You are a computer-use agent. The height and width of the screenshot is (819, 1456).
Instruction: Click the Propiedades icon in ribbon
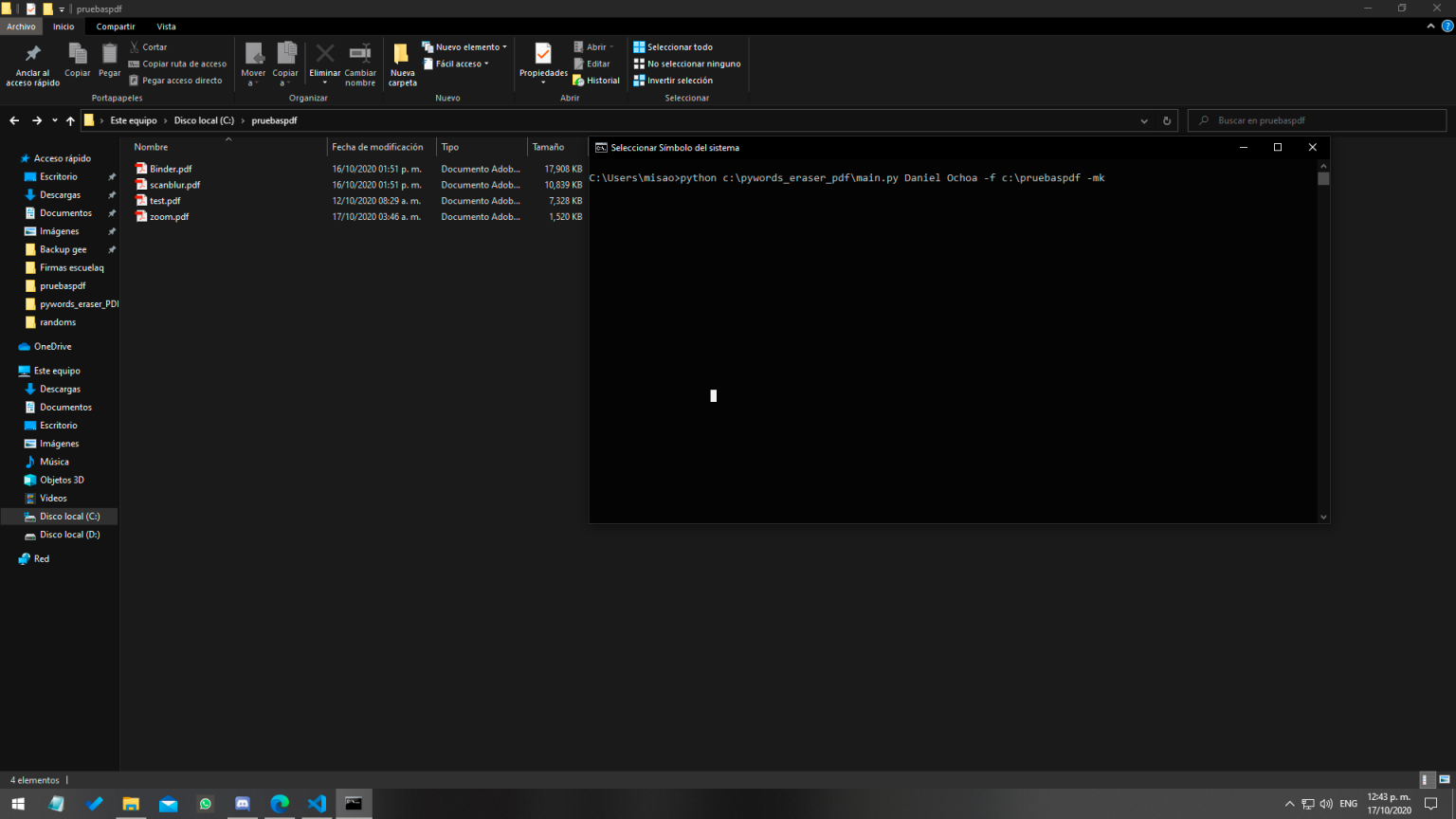tap(543, 55)
